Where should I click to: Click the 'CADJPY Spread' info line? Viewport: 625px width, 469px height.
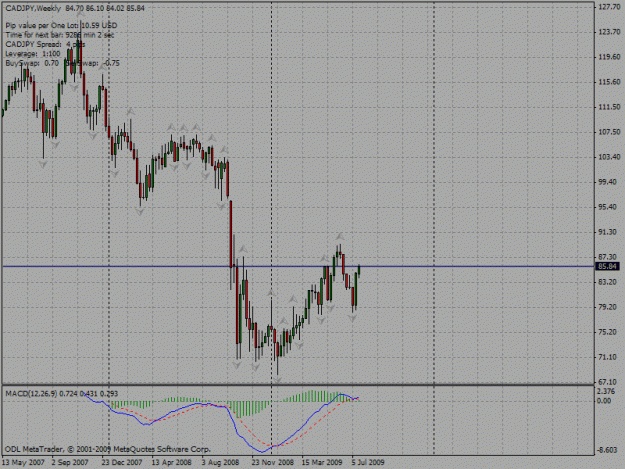click(x=45, y=44)
